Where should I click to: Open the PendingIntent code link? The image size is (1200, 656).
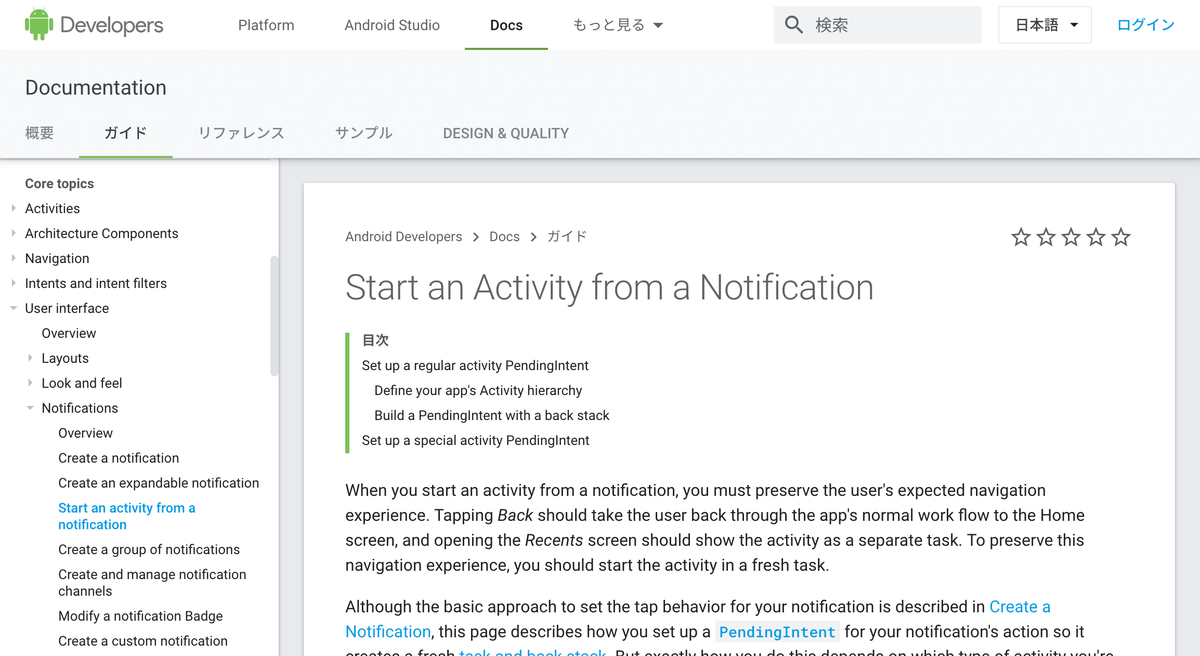pos(777,632)
